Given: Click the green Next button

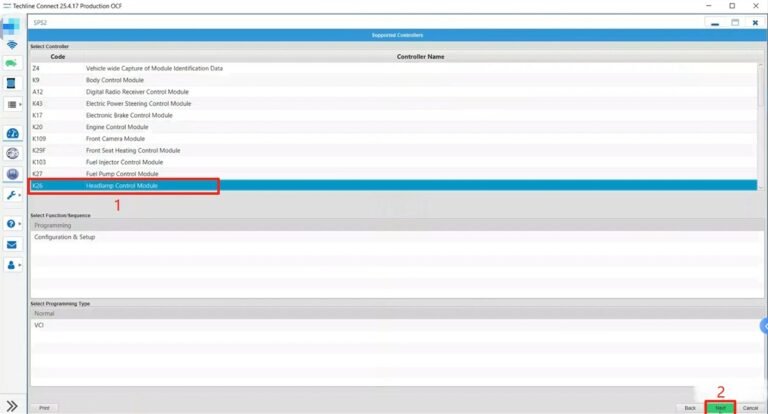Looking at the screenshot, I should (x=720, y=408).
